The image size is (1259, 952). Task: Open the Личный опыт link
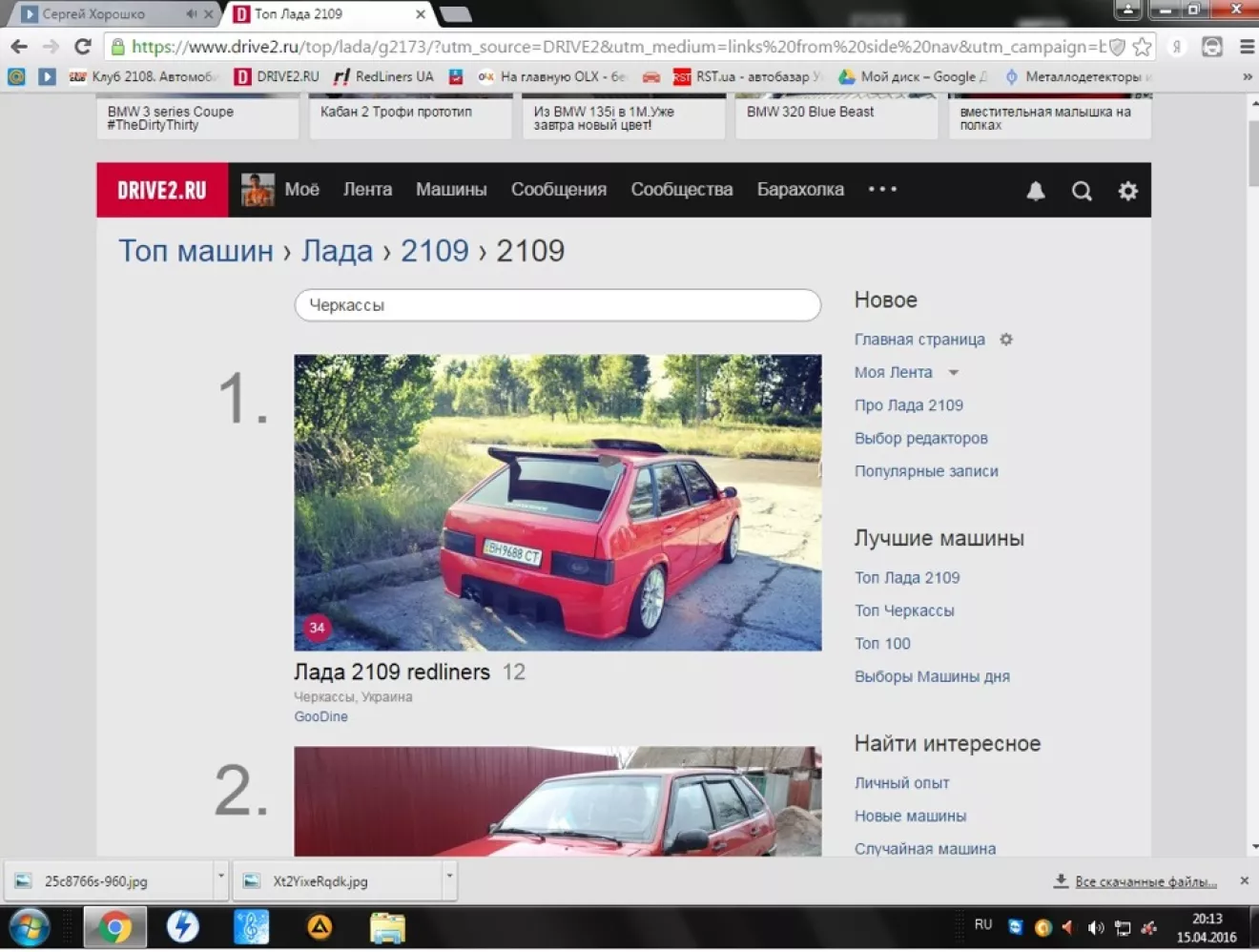pos(902,782)
